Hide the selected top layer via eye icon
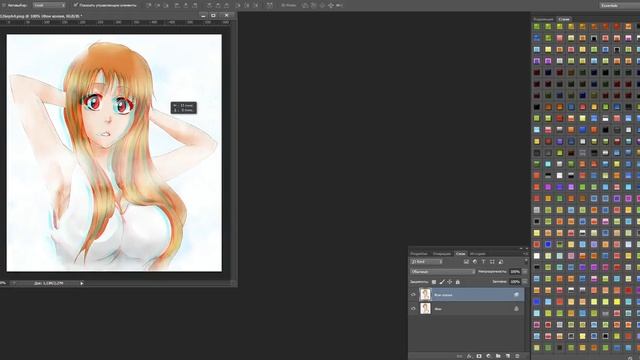This screenshot has width=640, height=360. click(413, 295)
